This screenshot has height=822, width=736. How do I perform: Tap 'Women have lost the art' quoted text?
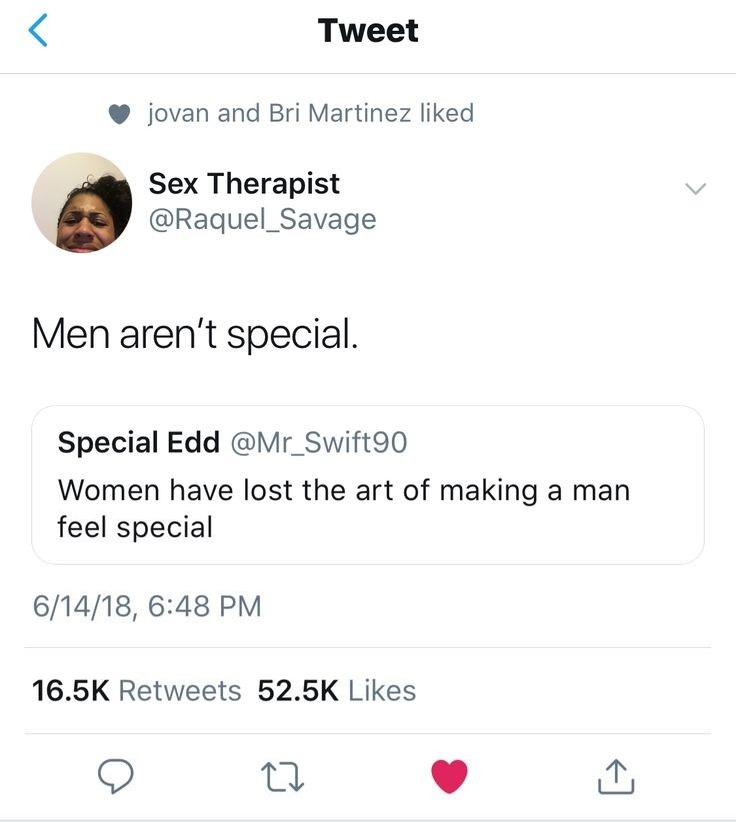344,507
